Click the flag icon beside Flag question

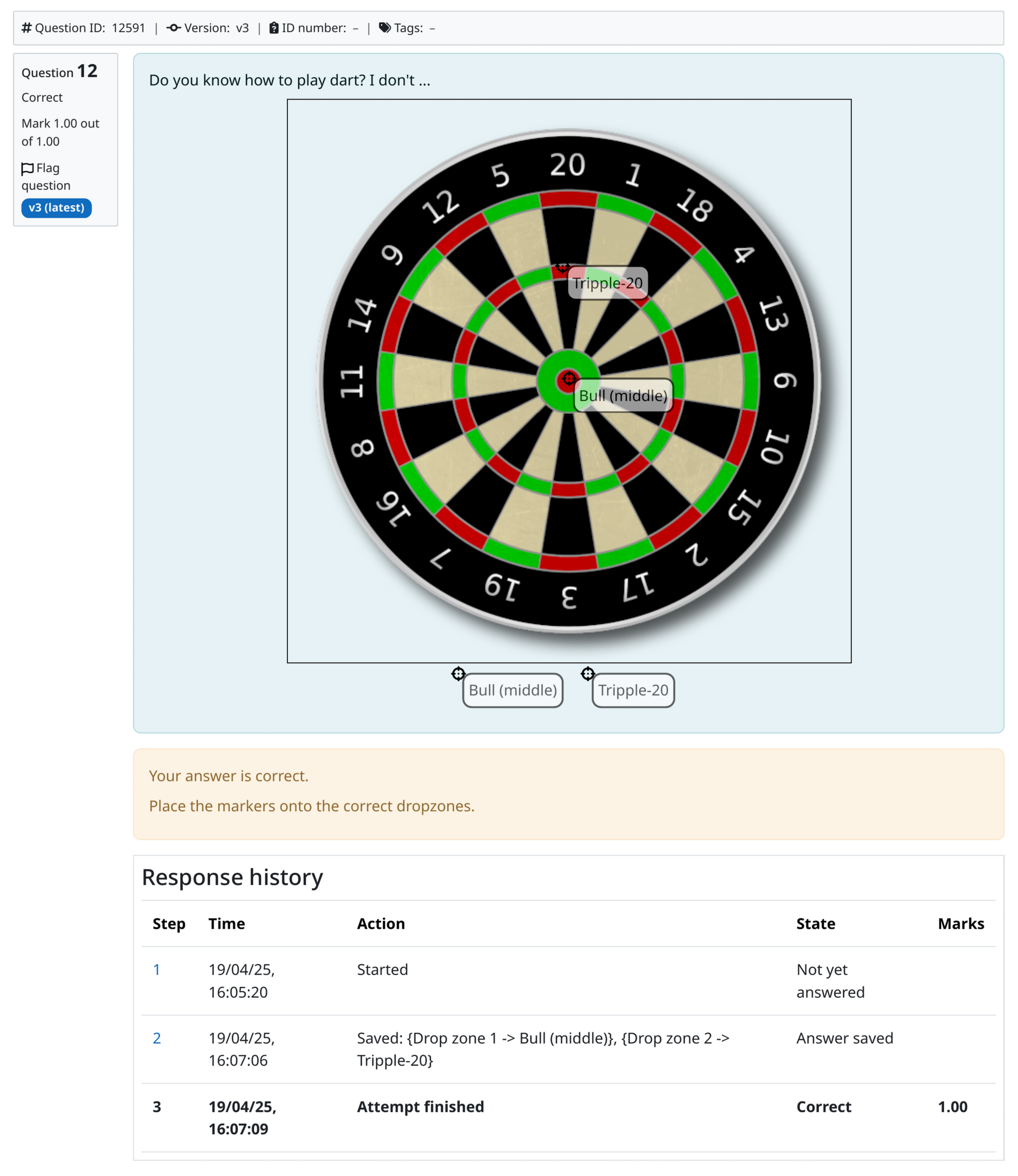point(27,168)
